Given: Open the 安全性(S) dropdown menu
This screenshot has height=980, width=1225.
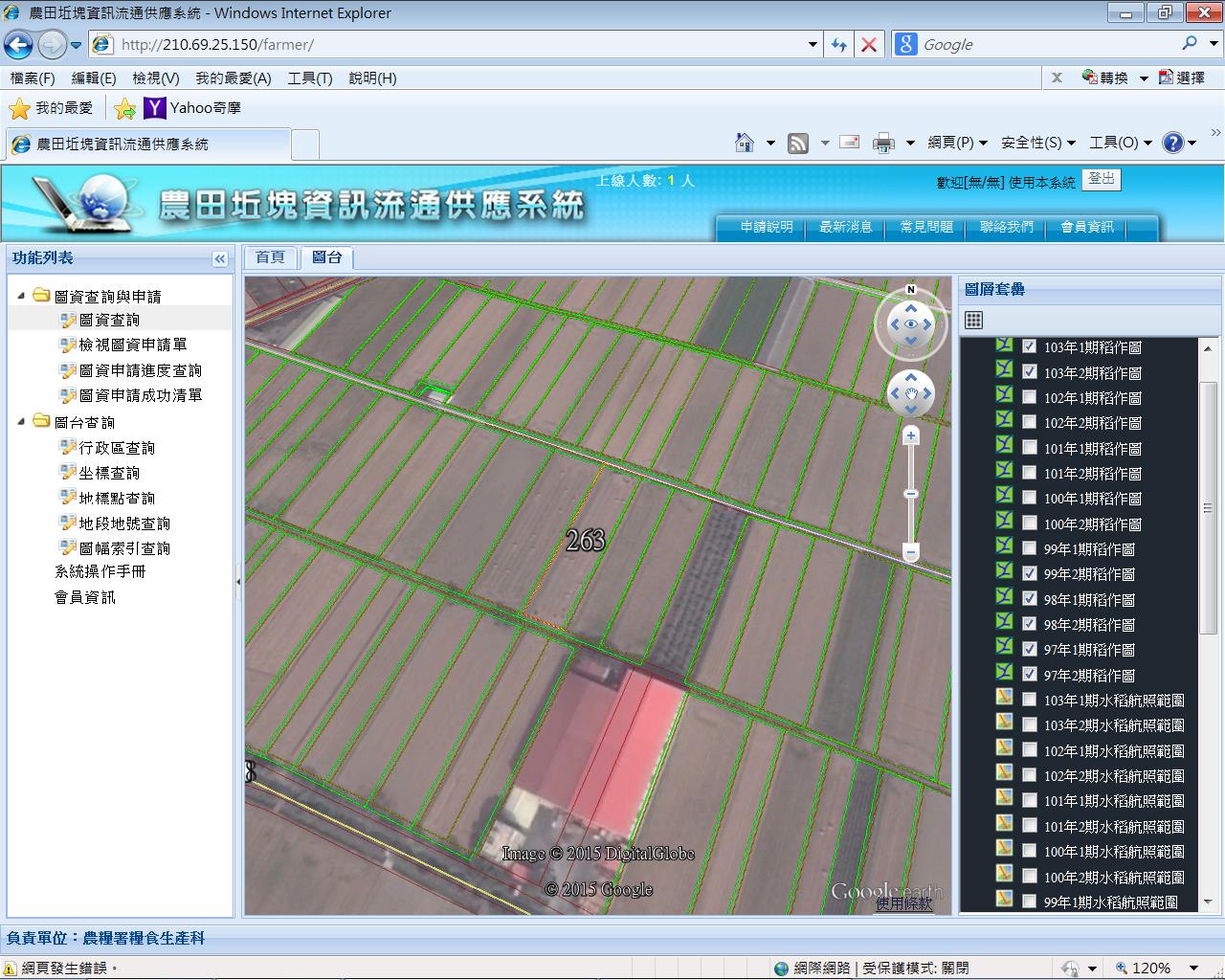Looking at the screenshot, I should click(x=1037, y=143).
